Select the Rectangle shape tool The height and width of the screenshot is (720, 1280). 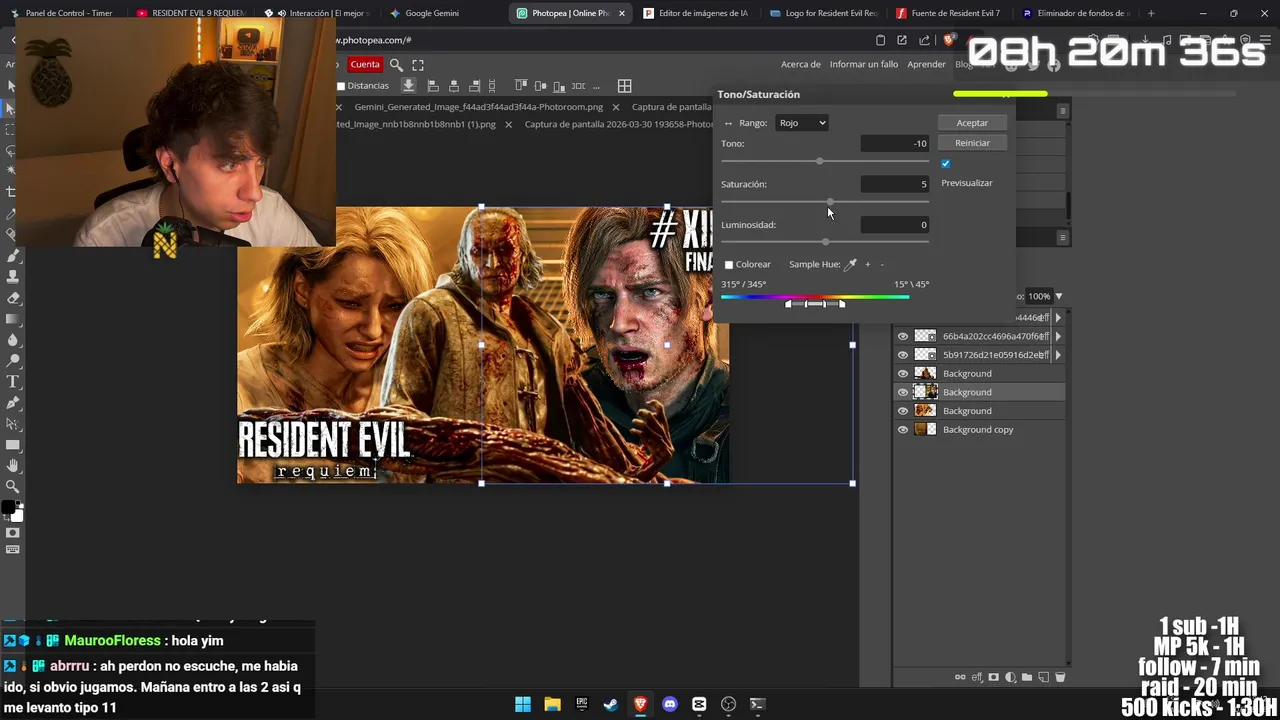point(13,445)
